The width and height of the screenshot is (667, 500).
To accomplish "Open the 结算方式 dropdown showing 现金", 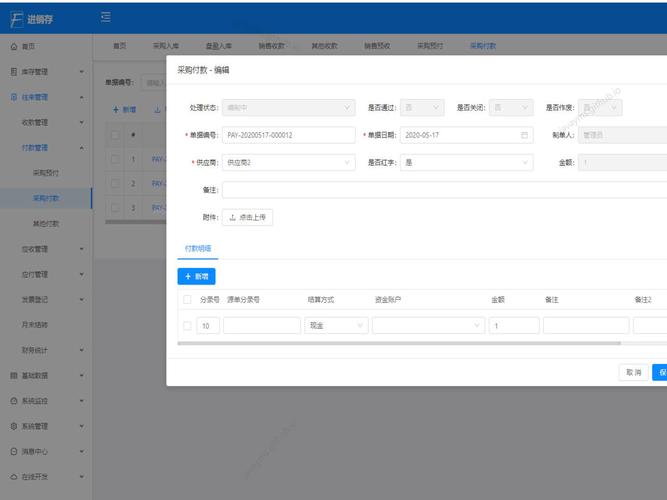I will 335,325.
